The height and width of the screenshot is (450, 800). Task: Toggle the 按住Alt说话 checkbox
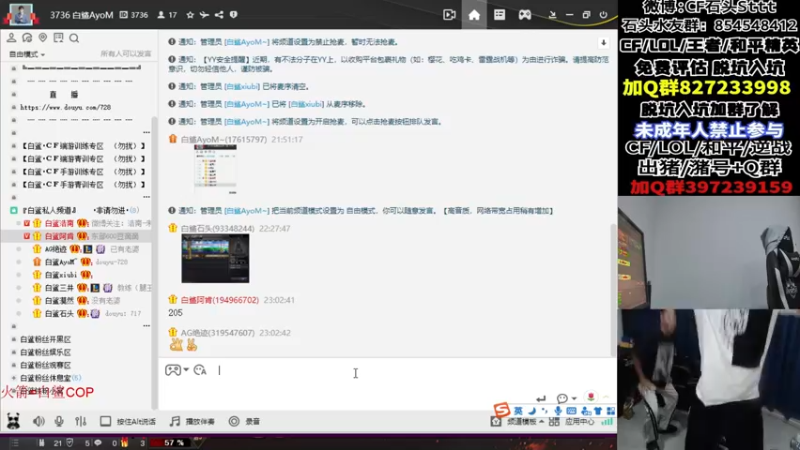pos(106,421)
